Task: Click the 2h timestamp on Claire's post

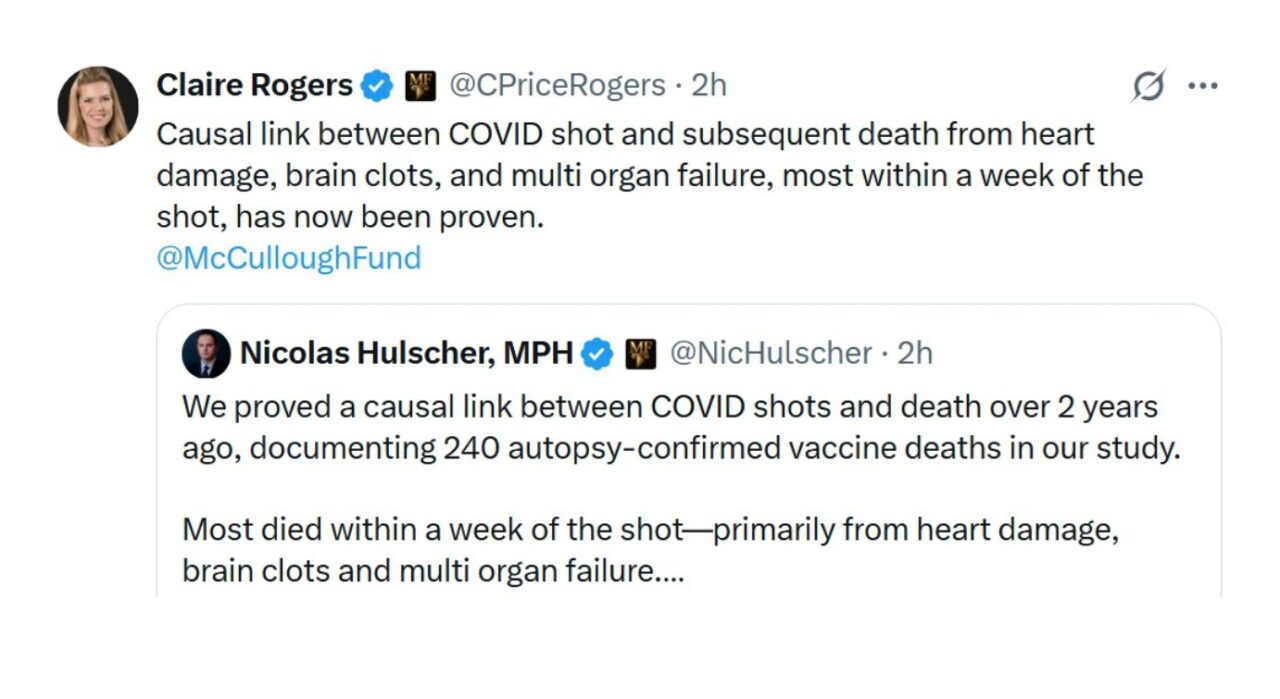Action: tap(708, 86)
